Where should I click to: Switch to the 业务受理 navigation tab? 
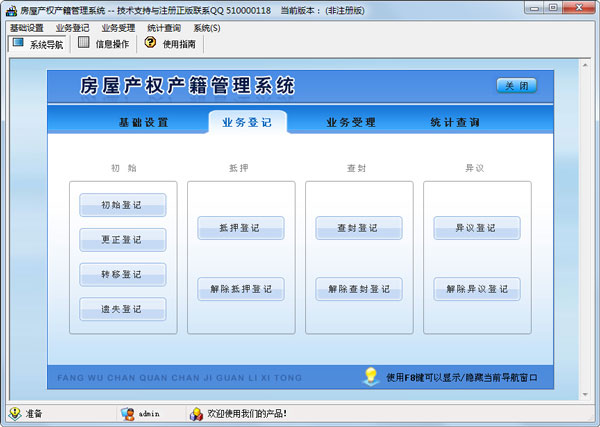pyautogui.click(x=351, y=122)
